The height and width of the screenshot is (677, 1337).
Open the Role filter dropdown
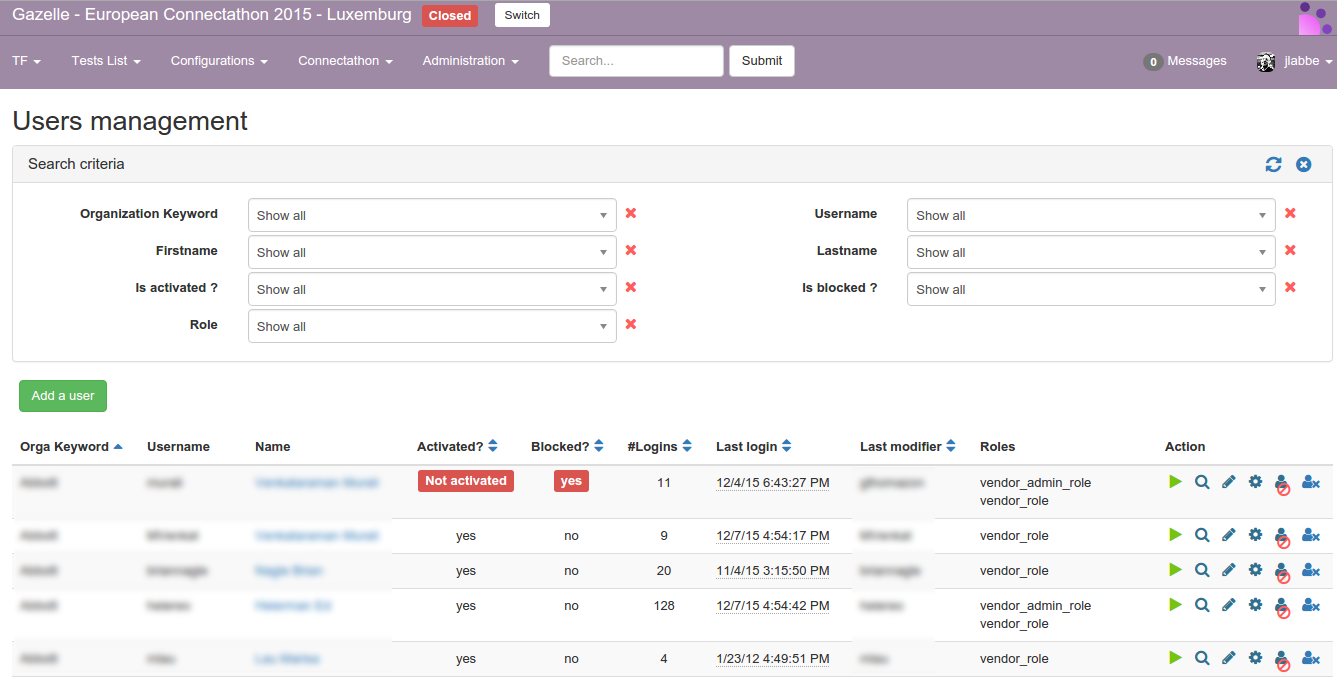tap(432, 326)
